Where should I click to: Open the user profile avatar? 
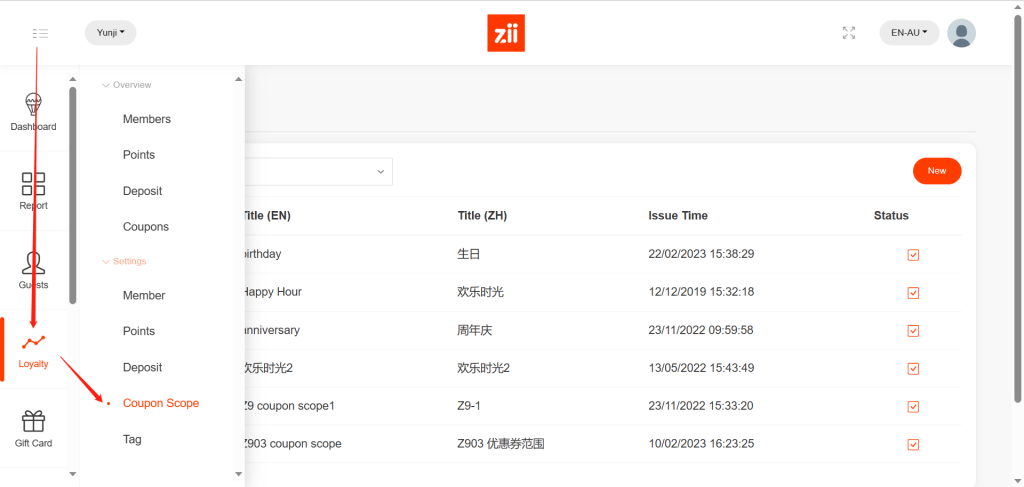(x=961, y=33)
